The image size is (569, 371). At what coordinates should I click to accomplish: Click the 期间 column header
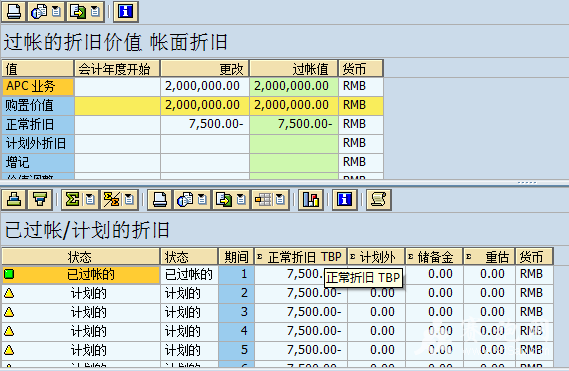pyautogui.click(x=236, y=257)
